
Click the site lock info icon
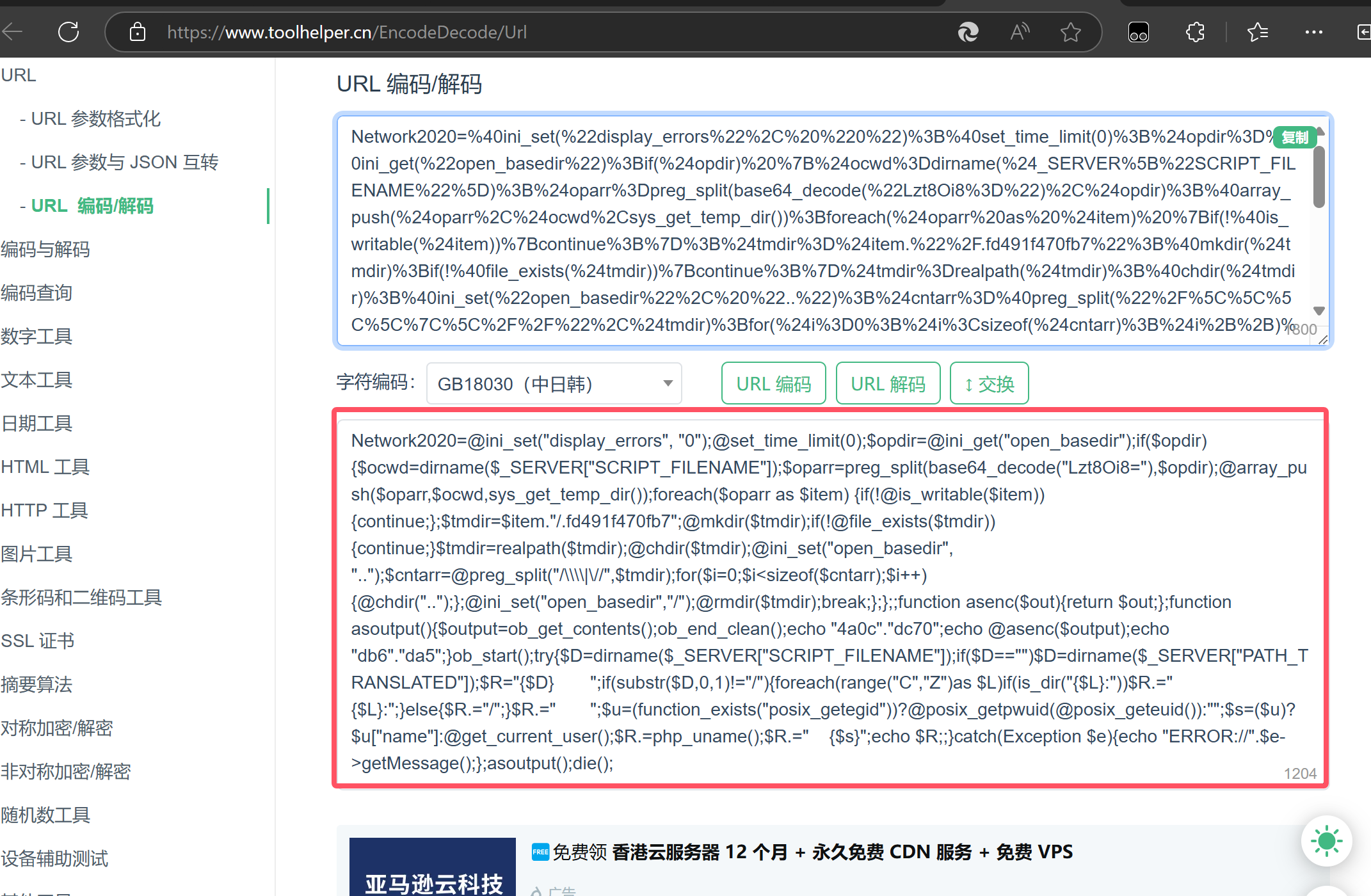pos(138,32)
